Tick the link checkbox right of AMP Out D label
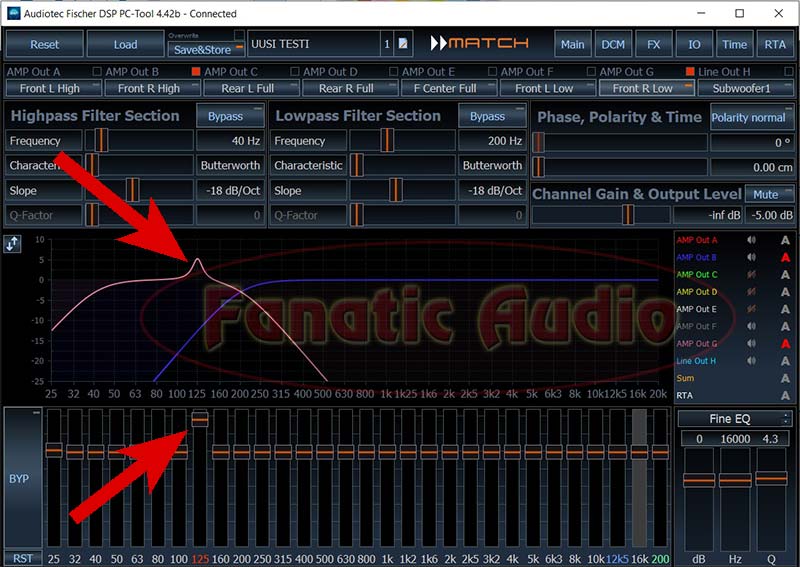This screenshot has height=567, width=800. point(393,71)
